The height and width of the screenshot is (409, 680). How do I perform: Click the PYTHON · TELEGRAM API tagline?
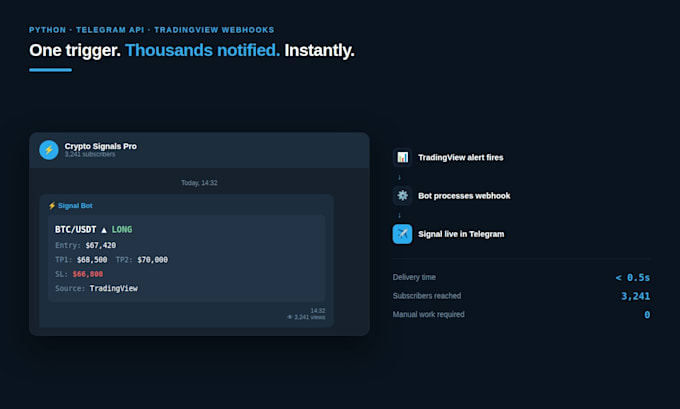coord(151,30)
